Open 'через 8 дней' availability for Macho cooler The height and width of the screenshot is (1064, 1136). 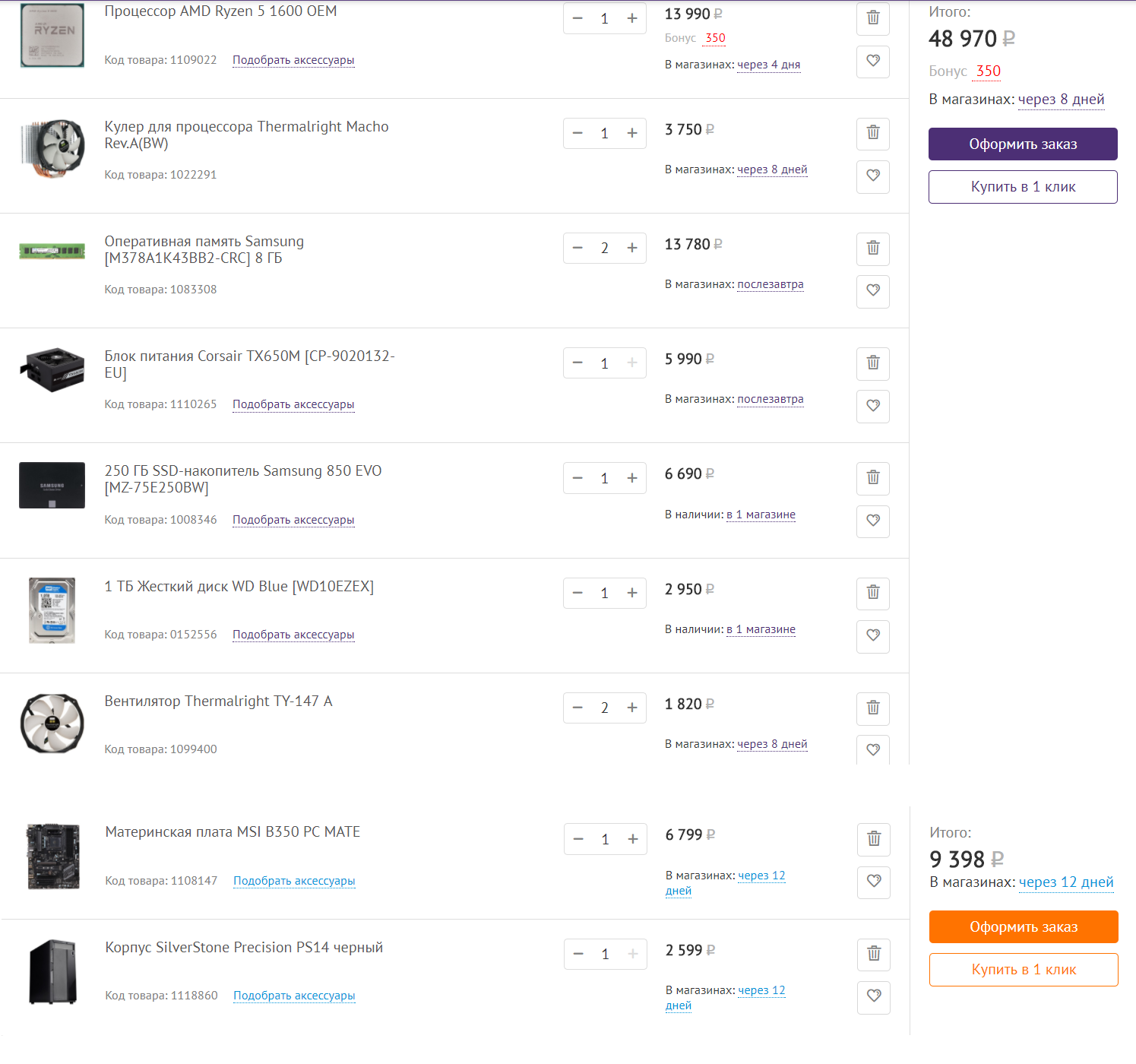772,169
